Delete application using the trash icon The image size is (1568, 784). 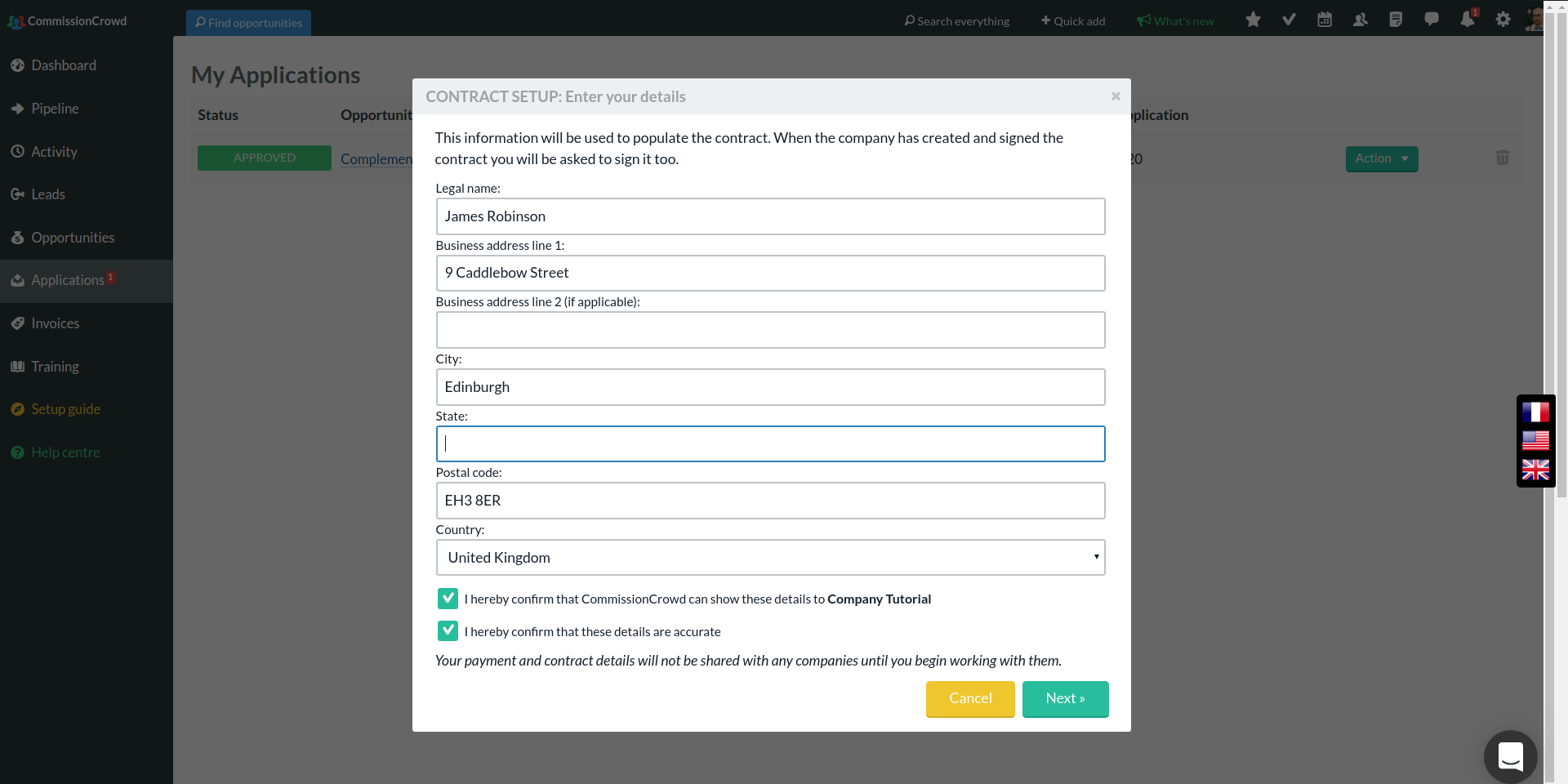(1502, 158)
